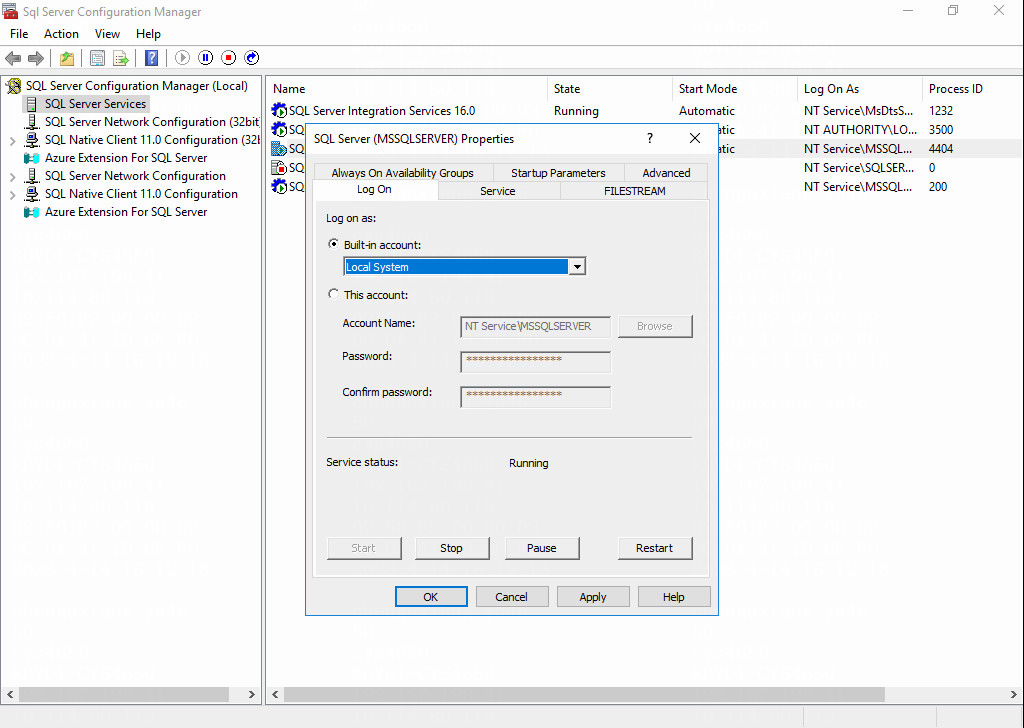Open the Built-in account dropdown showing Local System
This screenshot has width=1024, height=728.
pos(577,266)
